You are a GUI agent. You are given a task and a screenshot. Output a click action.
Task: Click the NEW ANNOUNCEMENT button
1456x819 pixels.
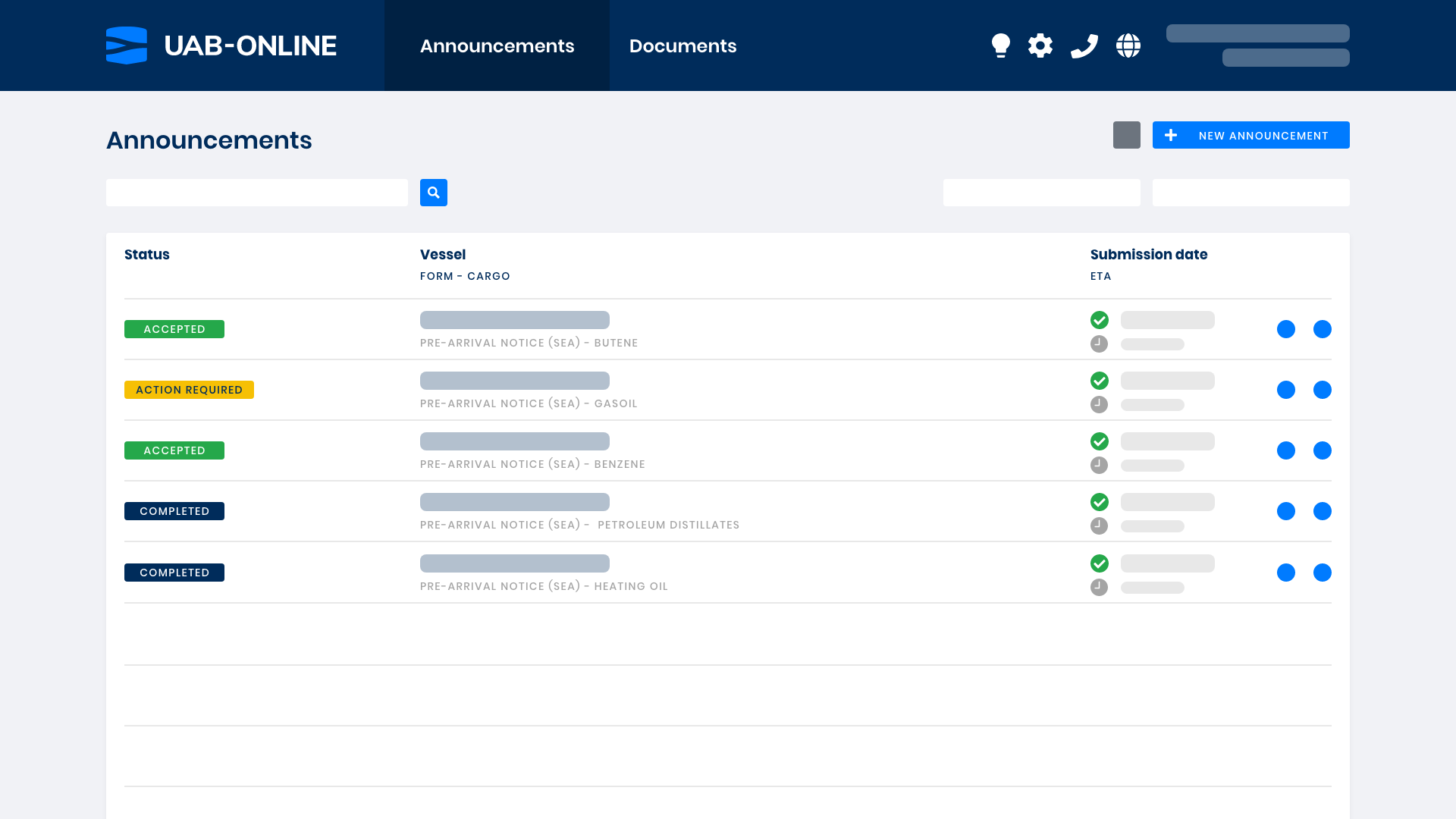(x=1251, y=135)
